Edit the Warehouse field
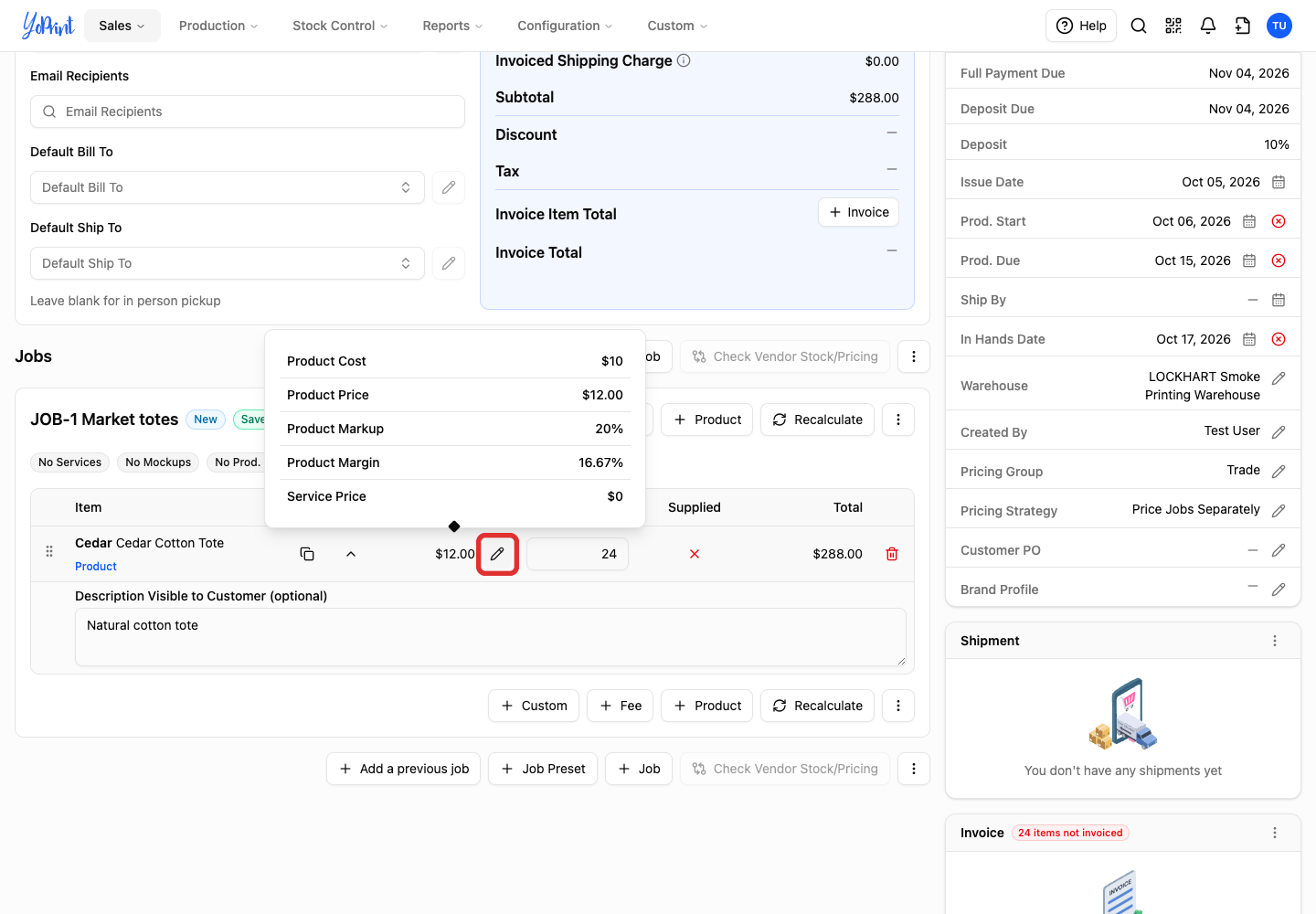Image resolution: width=1316 pixels, height=914 pixels. tap(1279, 377)
